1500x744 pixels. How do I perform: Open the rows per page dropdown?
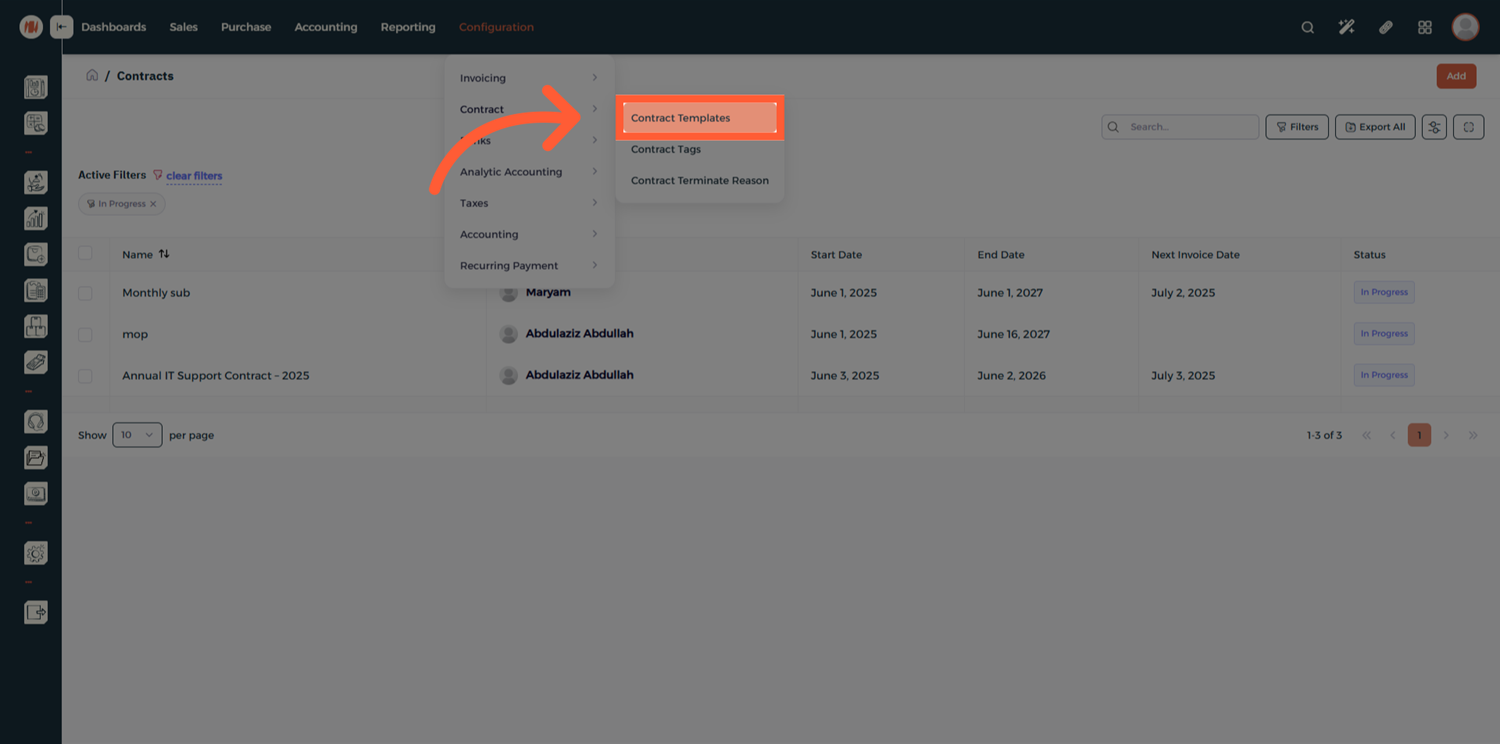[x=137, y=435]
